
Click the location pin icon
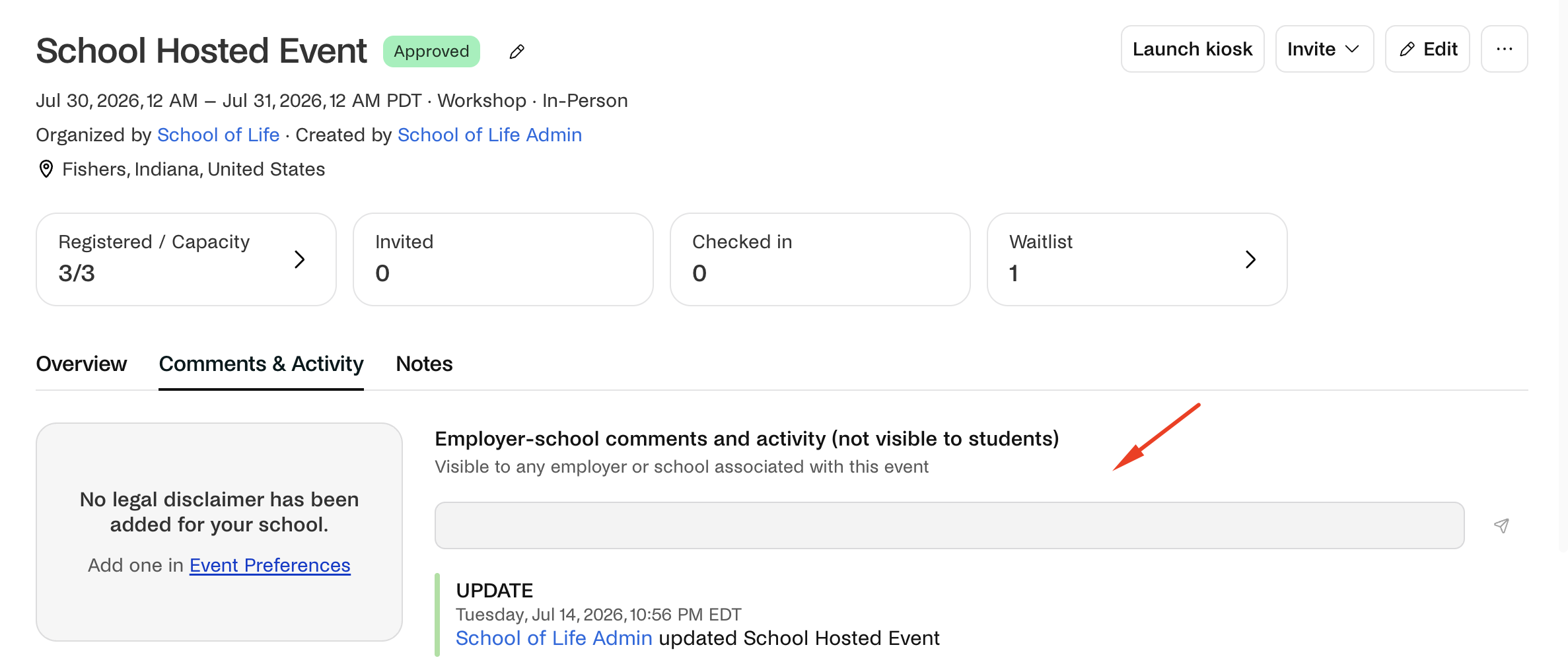(46, 169)
